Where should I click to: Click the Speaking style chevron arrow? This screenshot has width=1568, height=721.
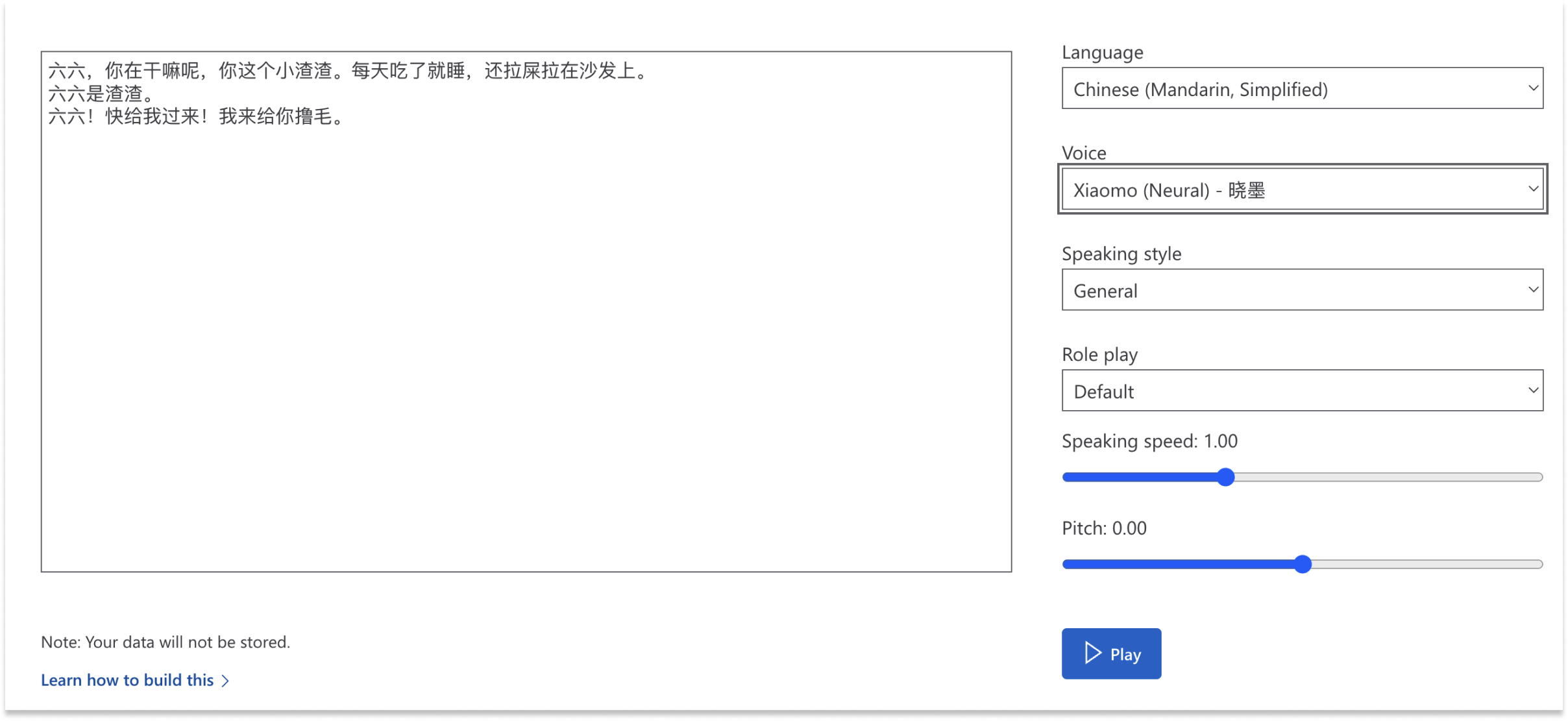click(x=1533, y=289)
